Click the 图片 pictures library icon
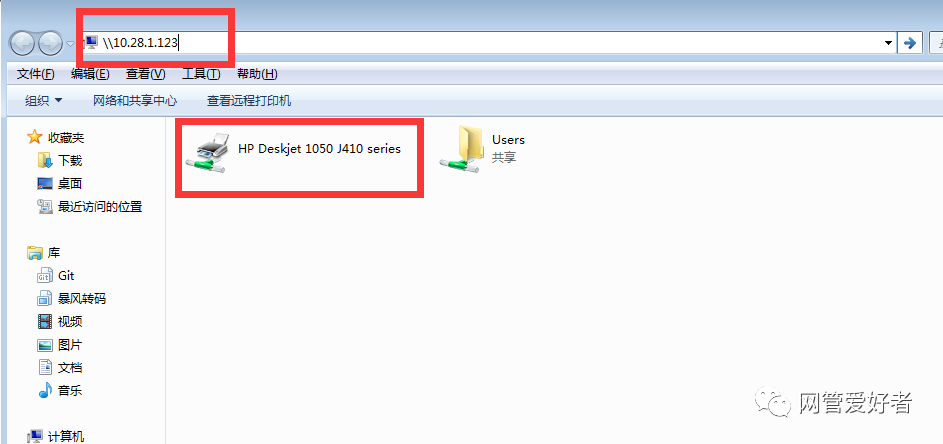This screenshot has height=444, width=943. (x=45, y=345)
